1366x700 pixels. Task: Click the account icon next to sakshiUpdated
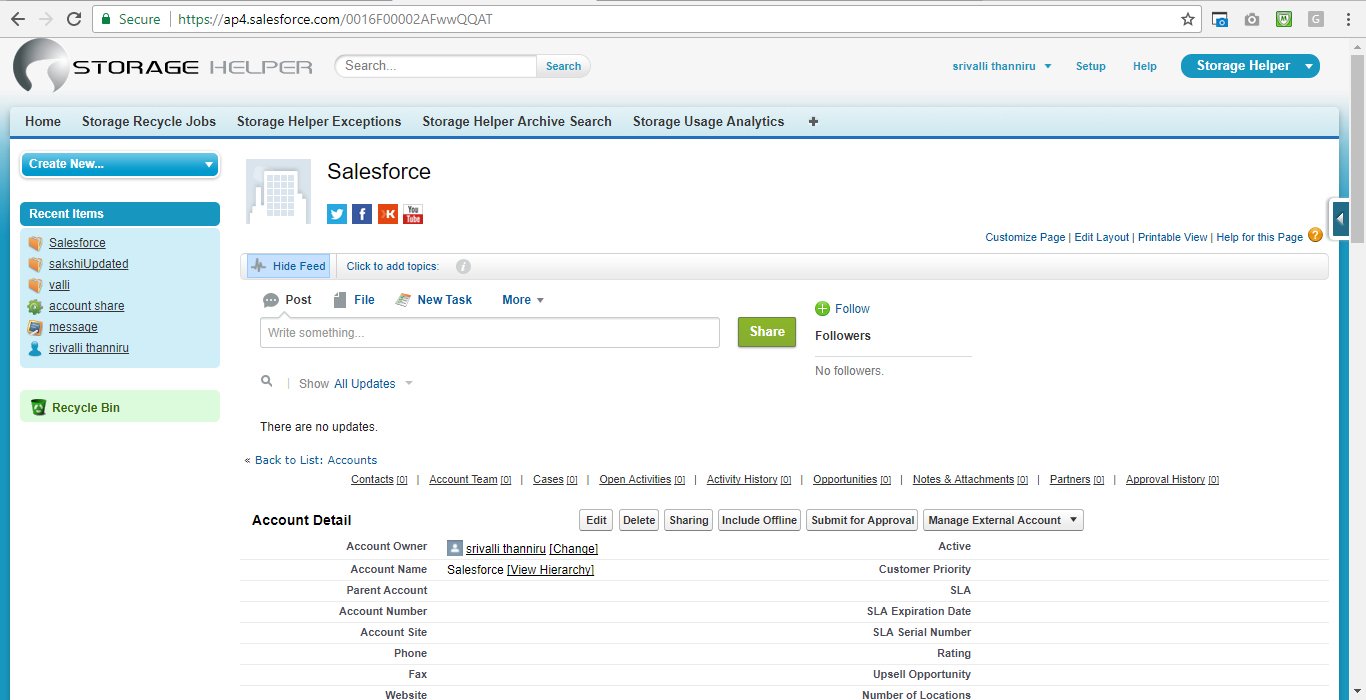(x=36, y=264)
